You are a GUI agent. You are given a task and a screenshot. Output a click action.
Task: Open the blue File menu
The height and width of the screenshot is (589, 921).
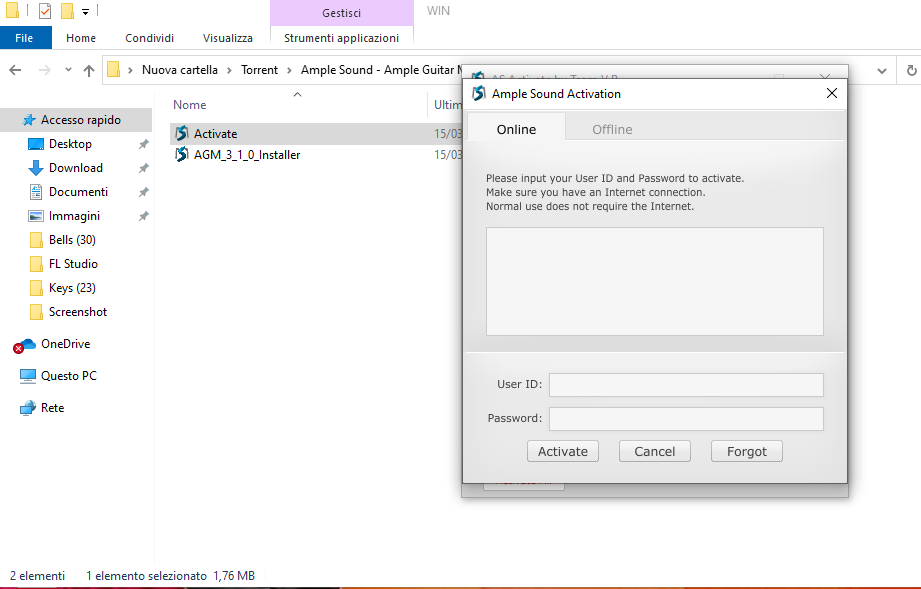(x=25, y=38)
